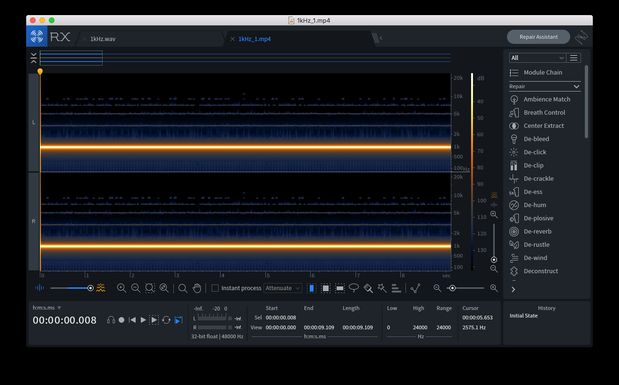Open the h:m:s.ms time format dropdown
619x385 pixels.
point(47,308)
